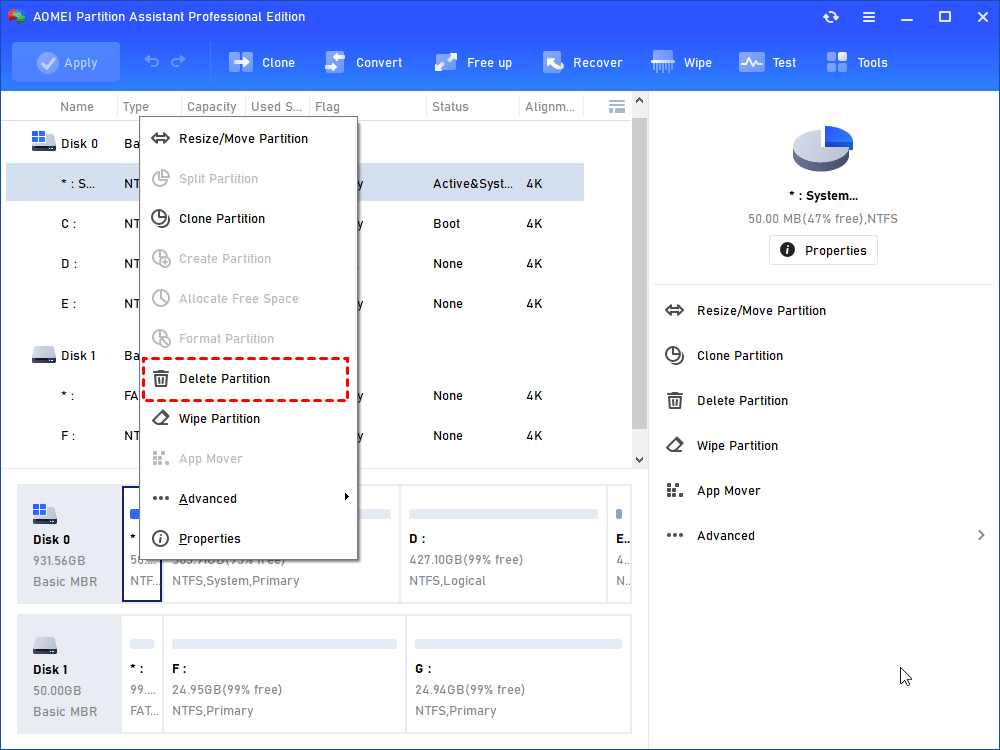Click Create Partition in context menu
The width and height of the screenshot is (1000, 750).
(x=249, y=259)
